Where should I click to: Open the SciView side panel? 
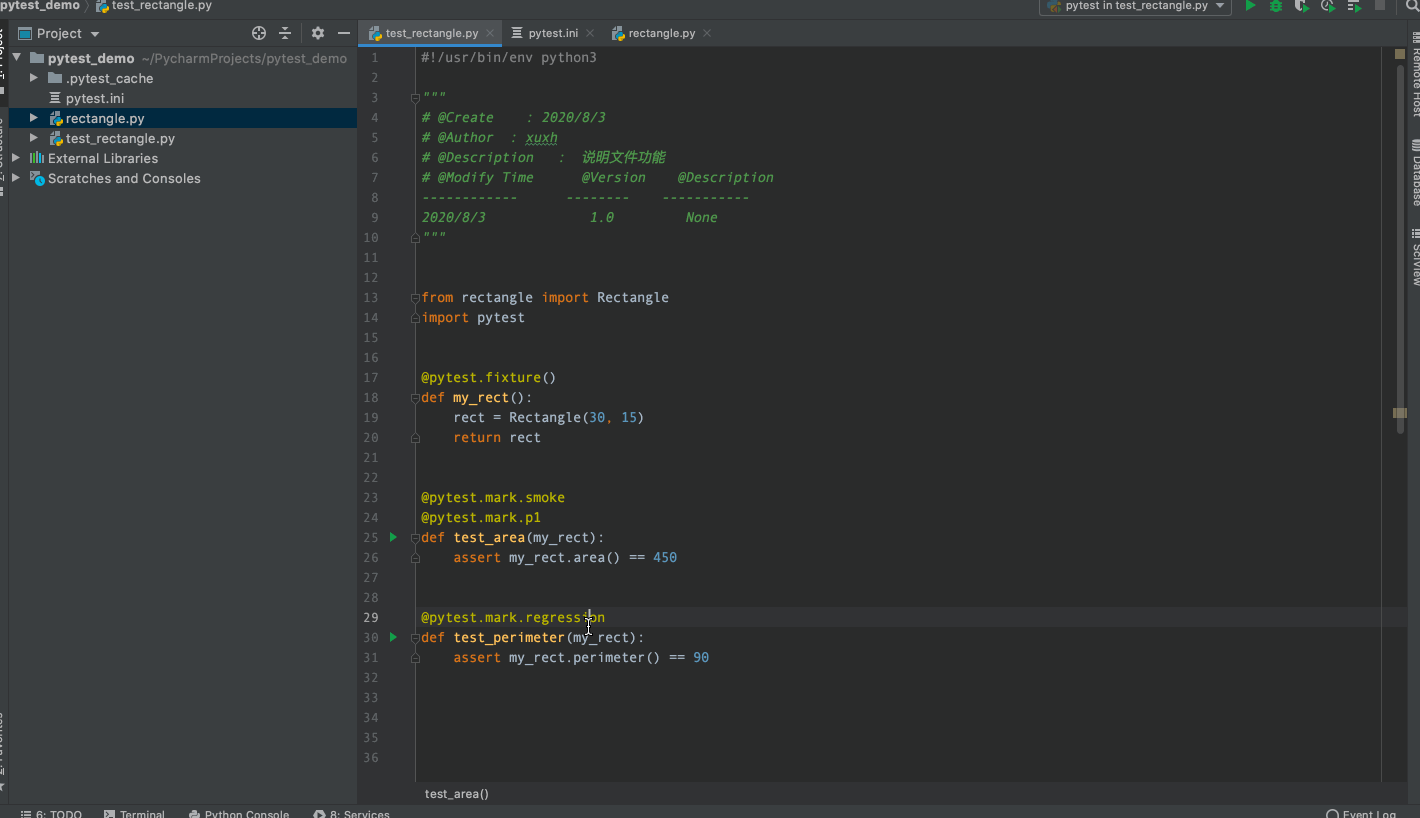pos(1414,257)
